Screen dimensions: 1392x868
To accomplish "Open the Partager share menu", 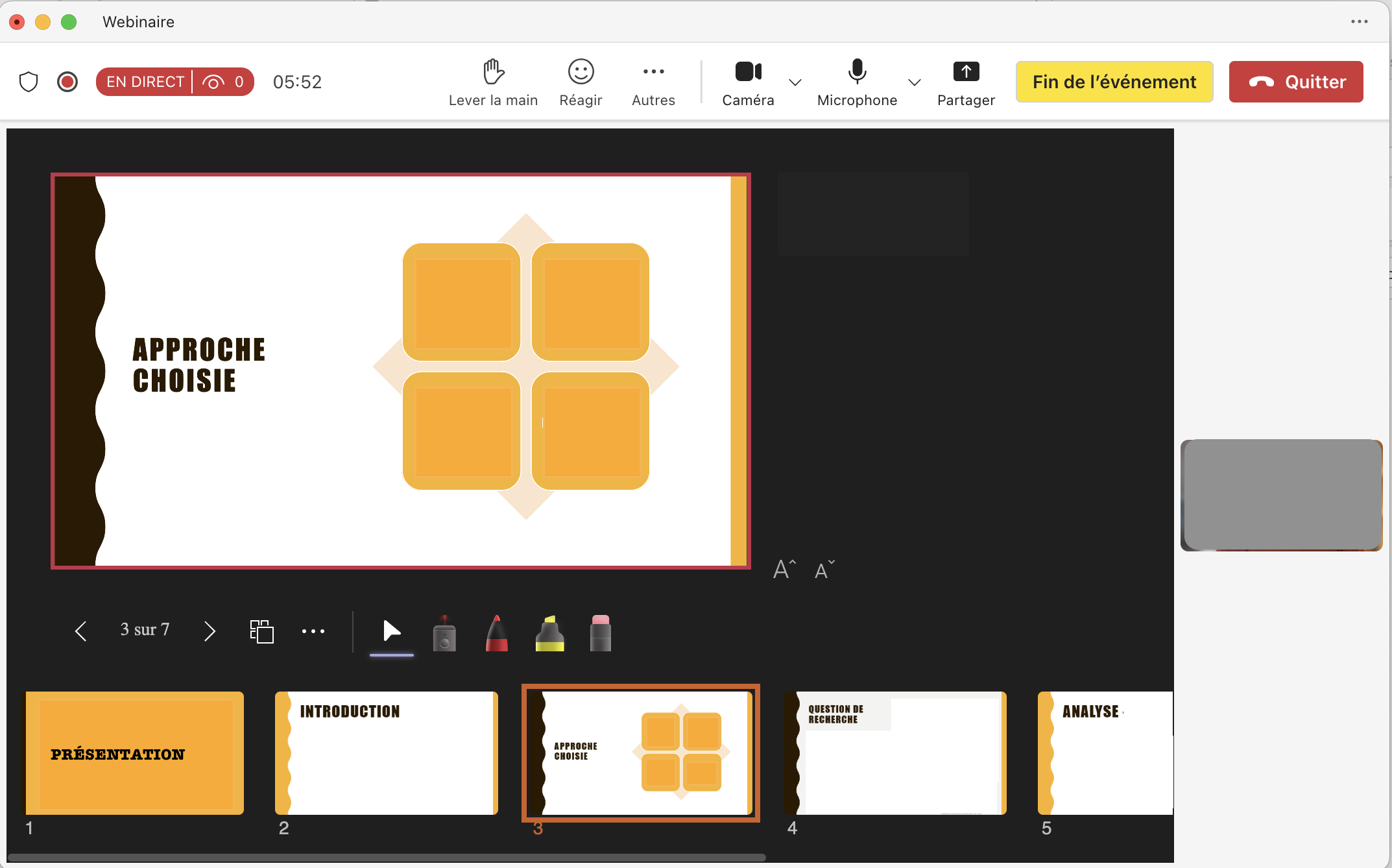I will coord(966,72).
